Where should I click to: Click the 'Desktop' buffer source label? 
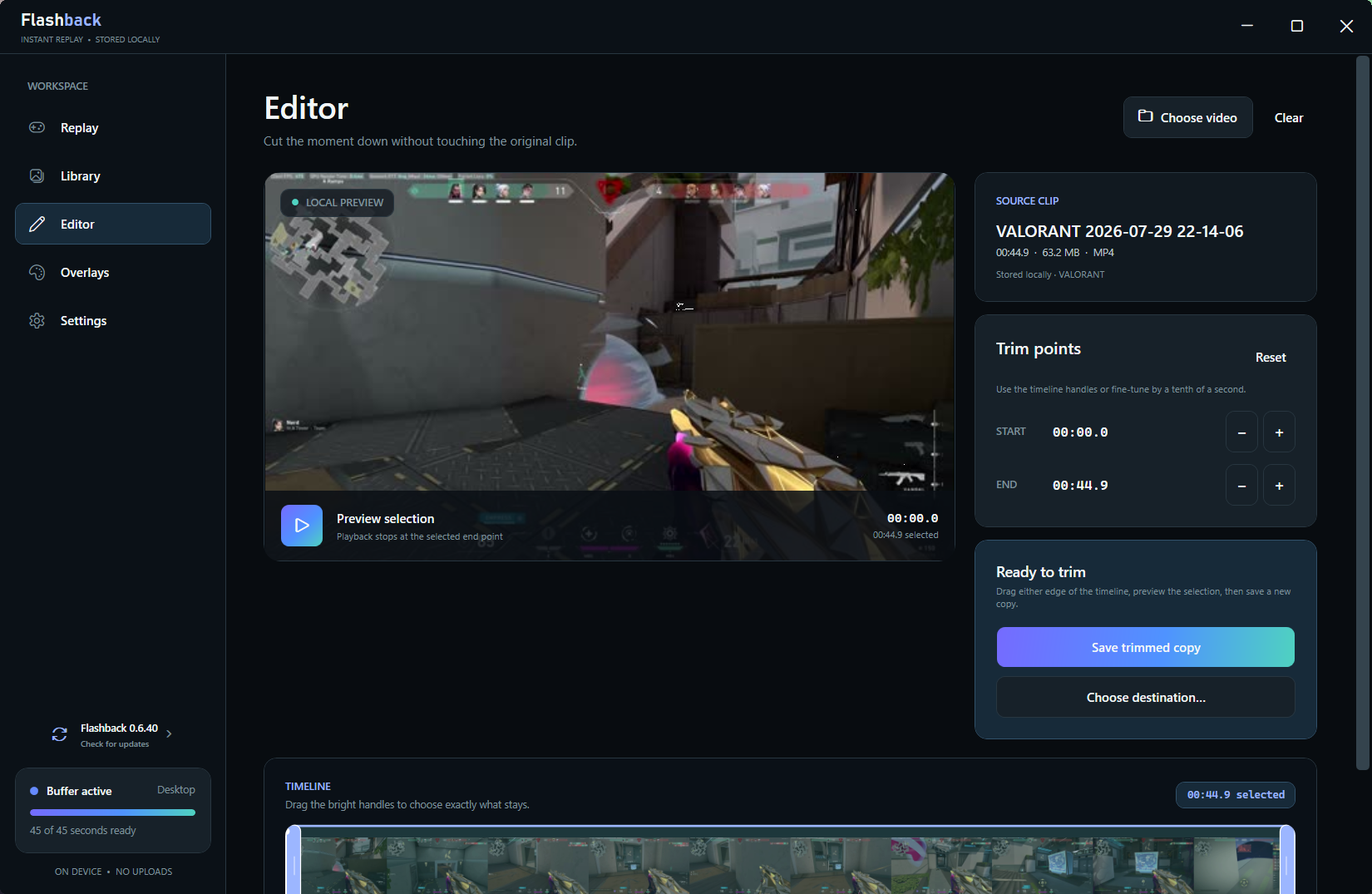(x=176, y=790)
